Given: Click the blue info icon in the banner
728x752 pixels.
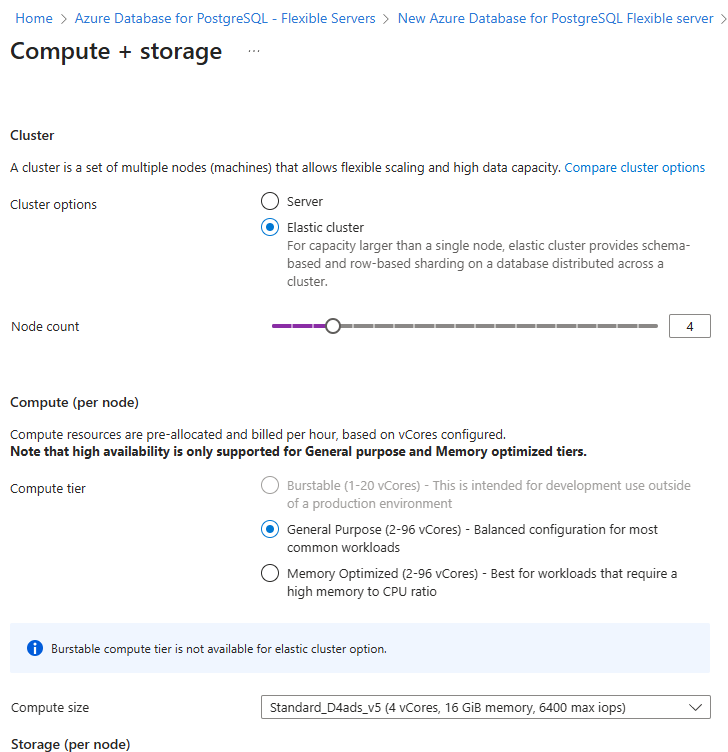Looking at the screenshot, I should (x=35, y=648).
